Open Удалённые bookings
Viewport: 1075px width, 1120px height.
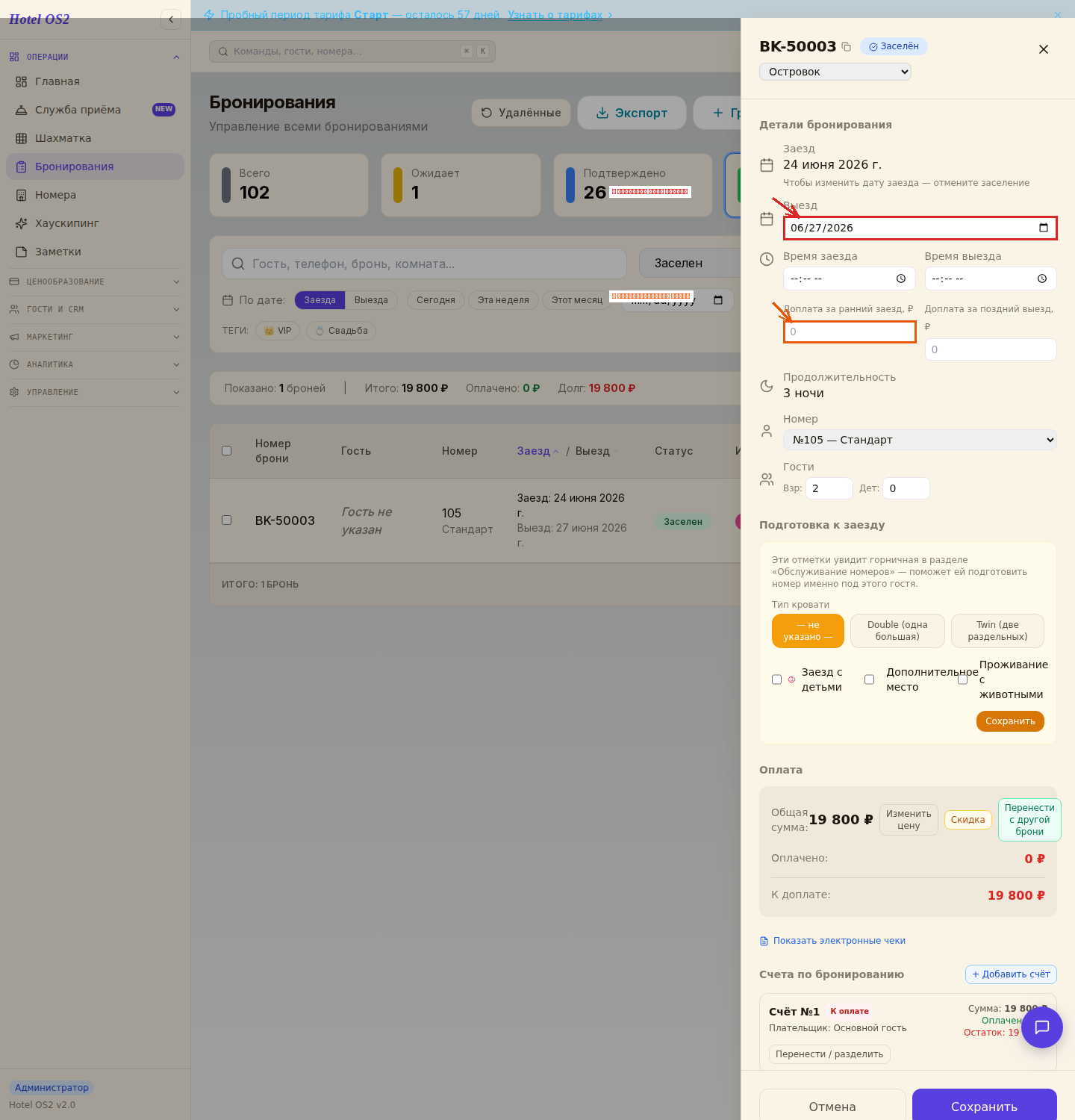point(521,113)
